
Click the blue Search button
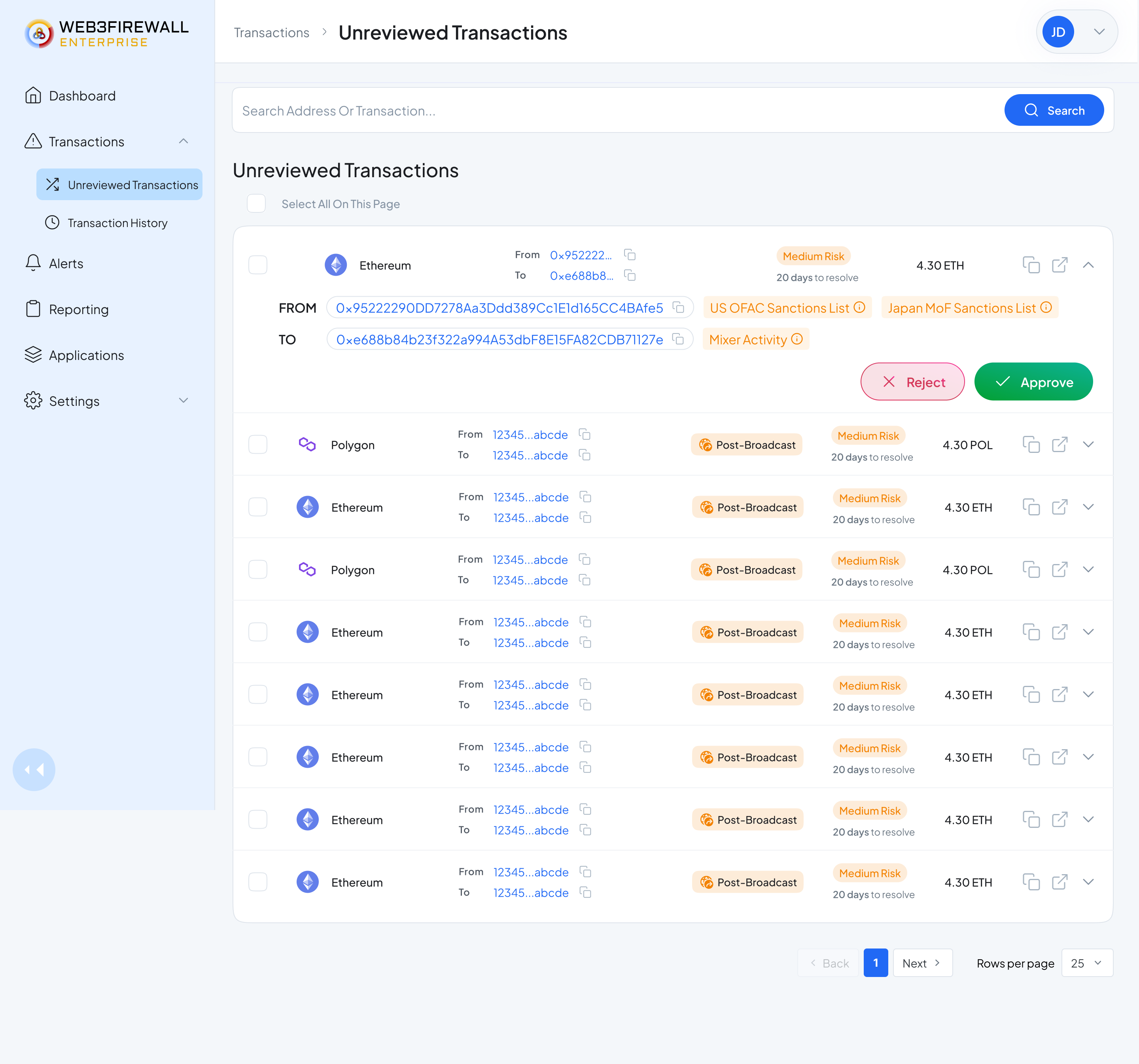(x=1054, y=110)
